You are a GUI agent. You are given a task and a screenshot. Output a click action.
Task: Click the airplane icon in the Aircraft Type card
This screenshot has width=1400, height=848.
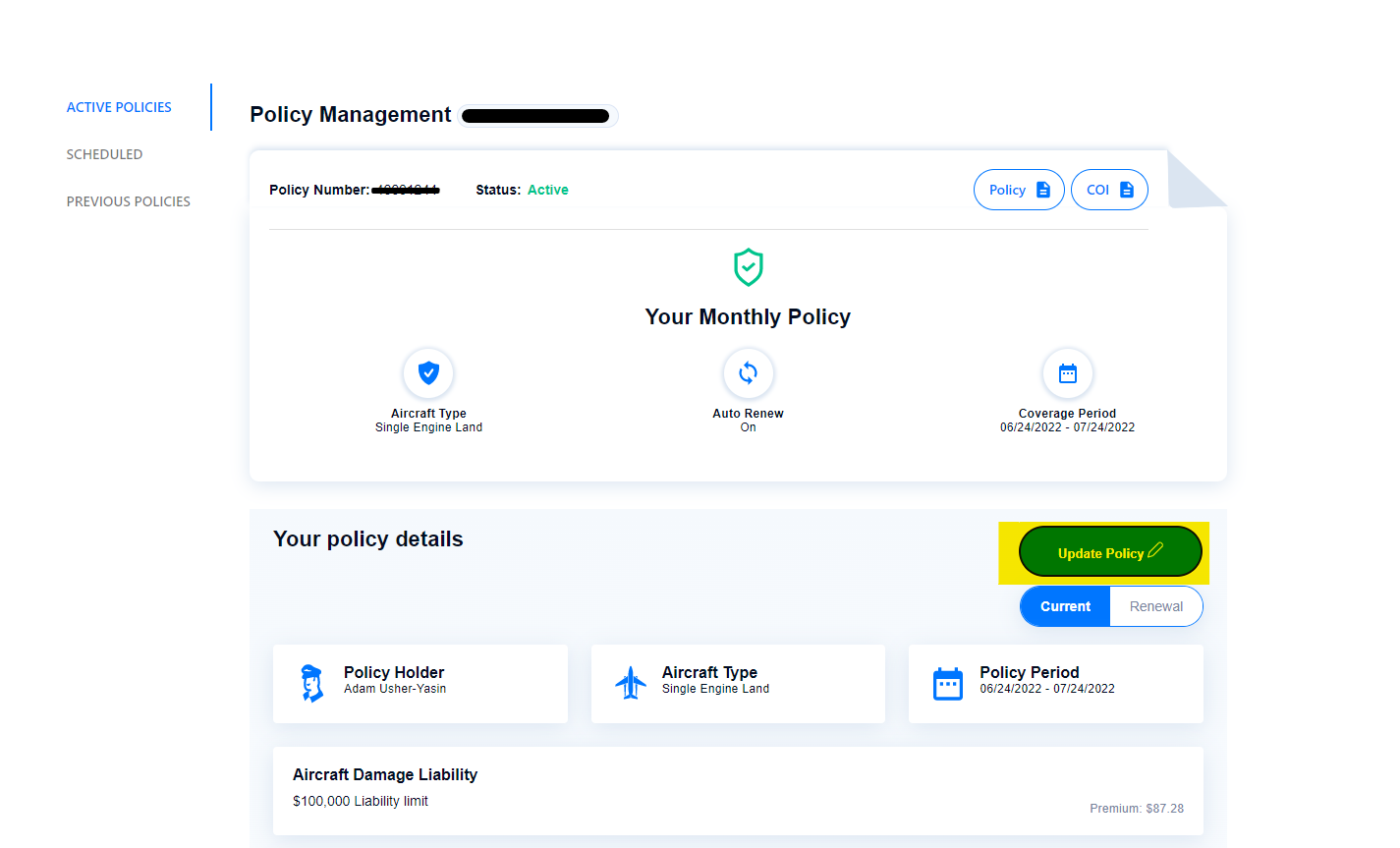[630, 682]
